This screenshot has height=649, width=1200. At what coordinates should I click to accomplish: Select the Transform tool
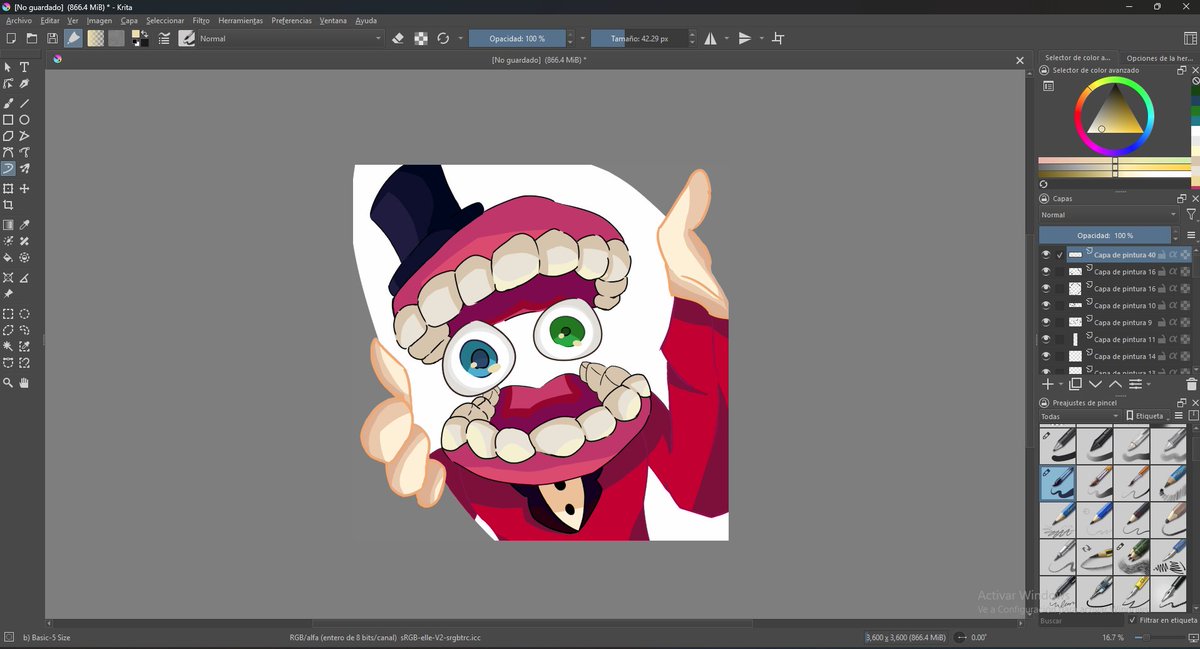coord(8,188)
